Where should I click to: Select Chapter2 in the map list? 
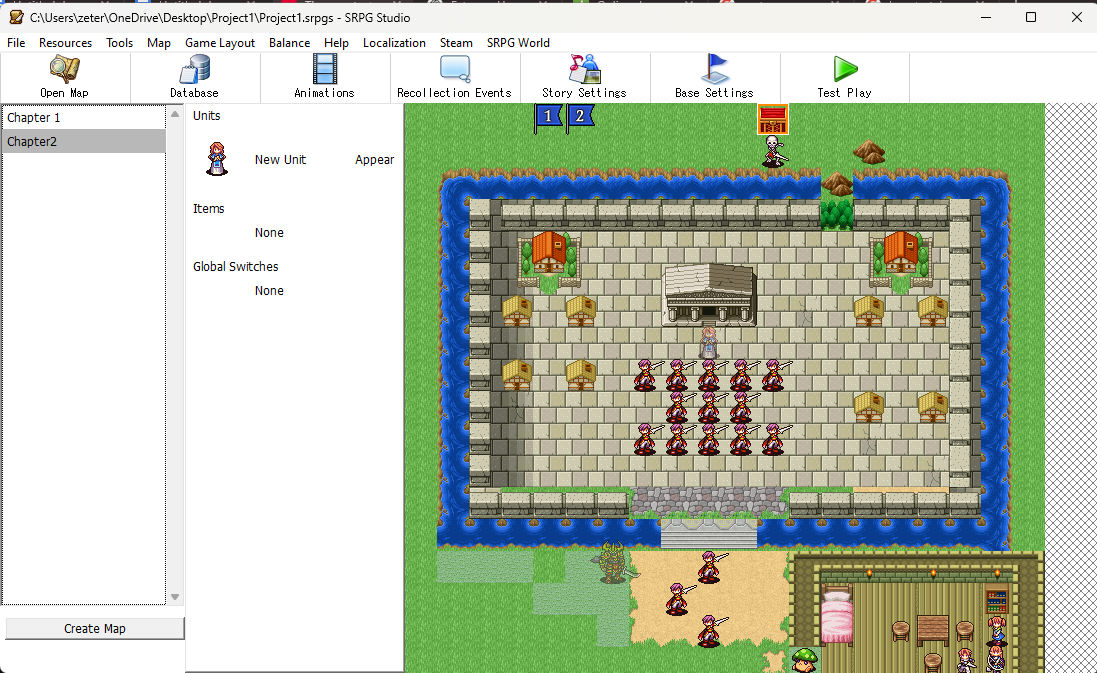[x=84, y=141]
